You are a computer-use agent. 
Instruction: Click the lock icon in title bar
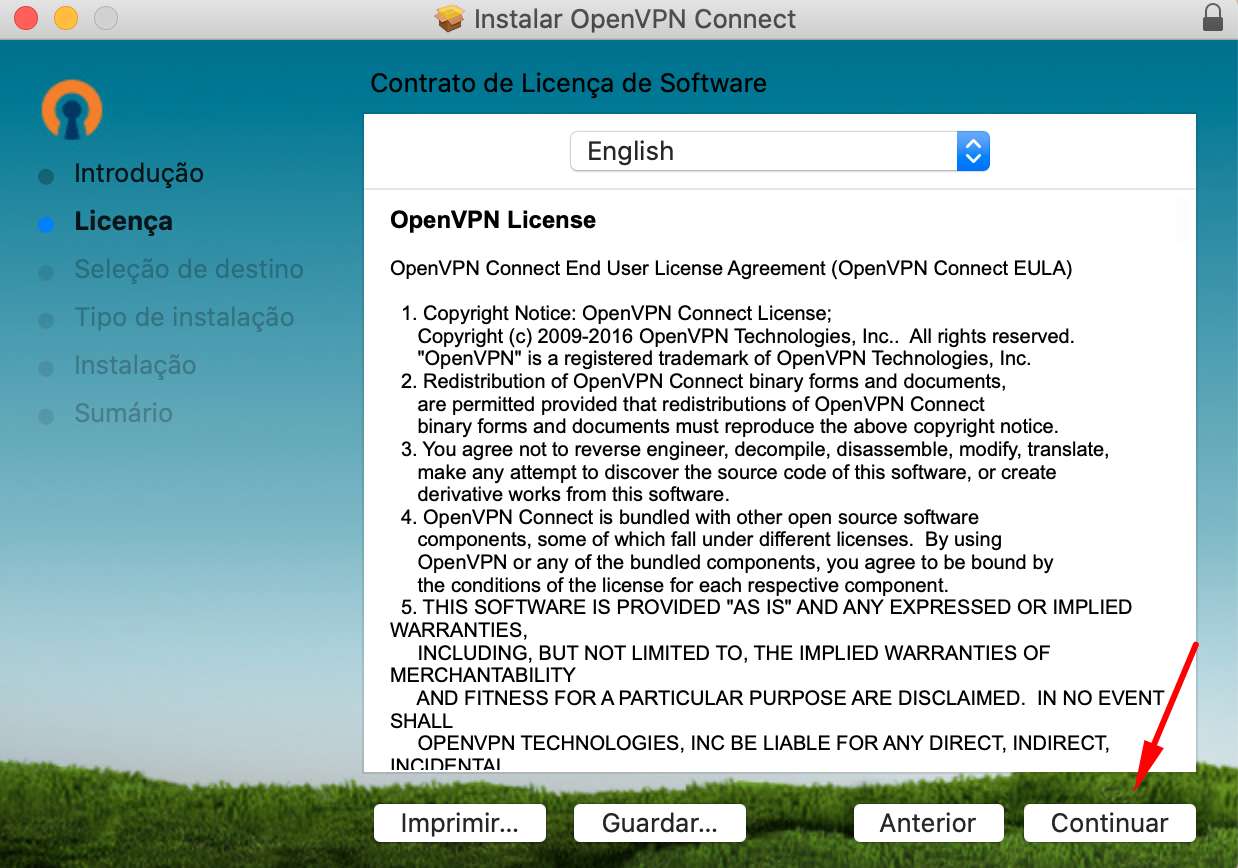point(1213,18)
